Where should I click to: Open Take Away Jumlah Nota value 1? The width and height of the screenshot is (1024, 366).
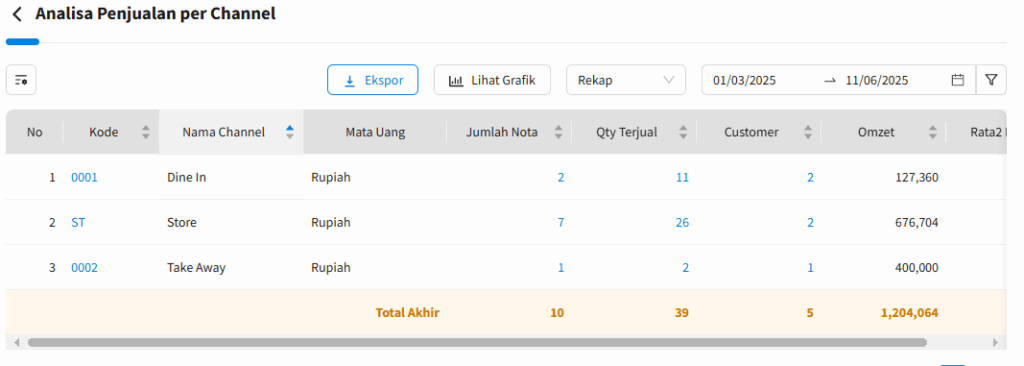561,267
